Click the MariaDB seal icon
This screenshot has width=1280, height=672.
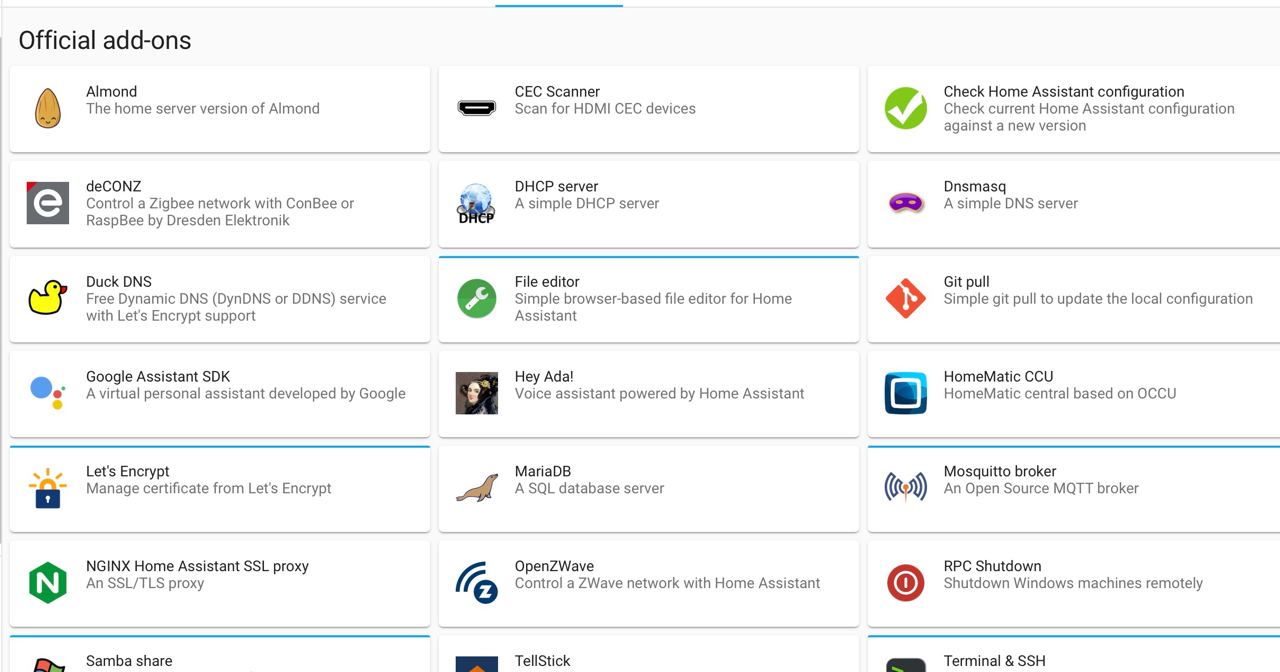tap(476, 488)
